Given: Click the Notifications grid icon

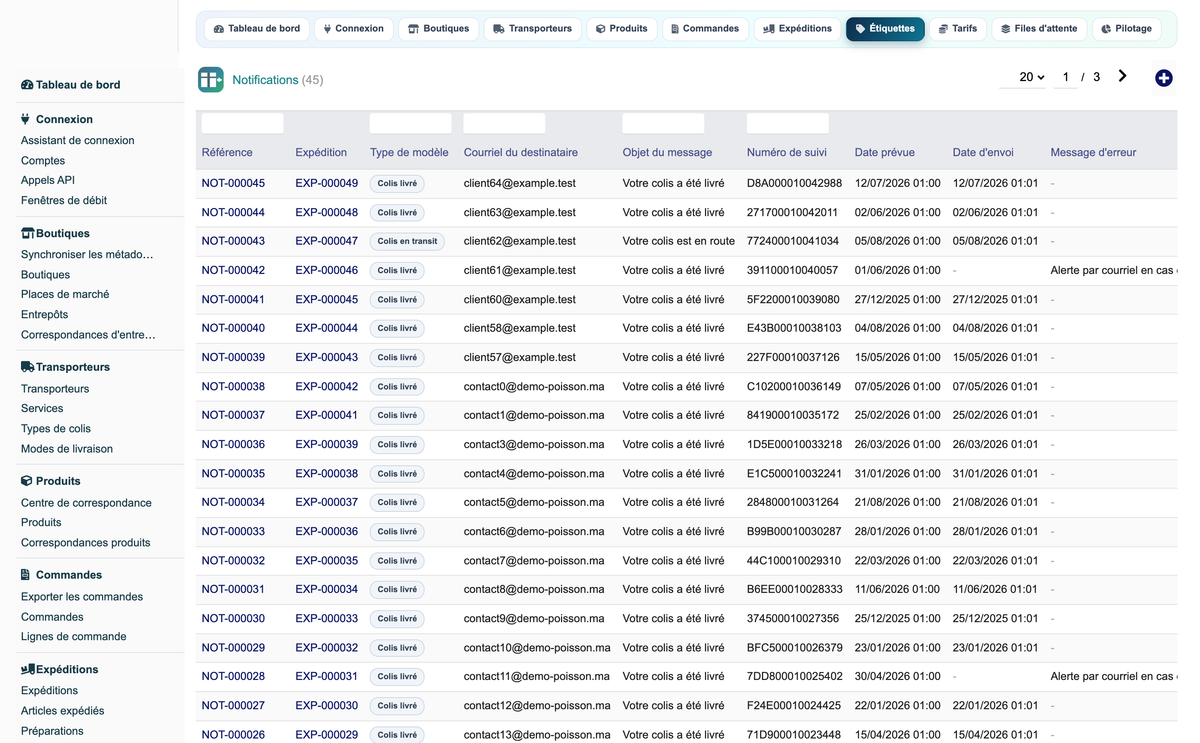Looking at the screenshot, I should [x=211, y=80].
